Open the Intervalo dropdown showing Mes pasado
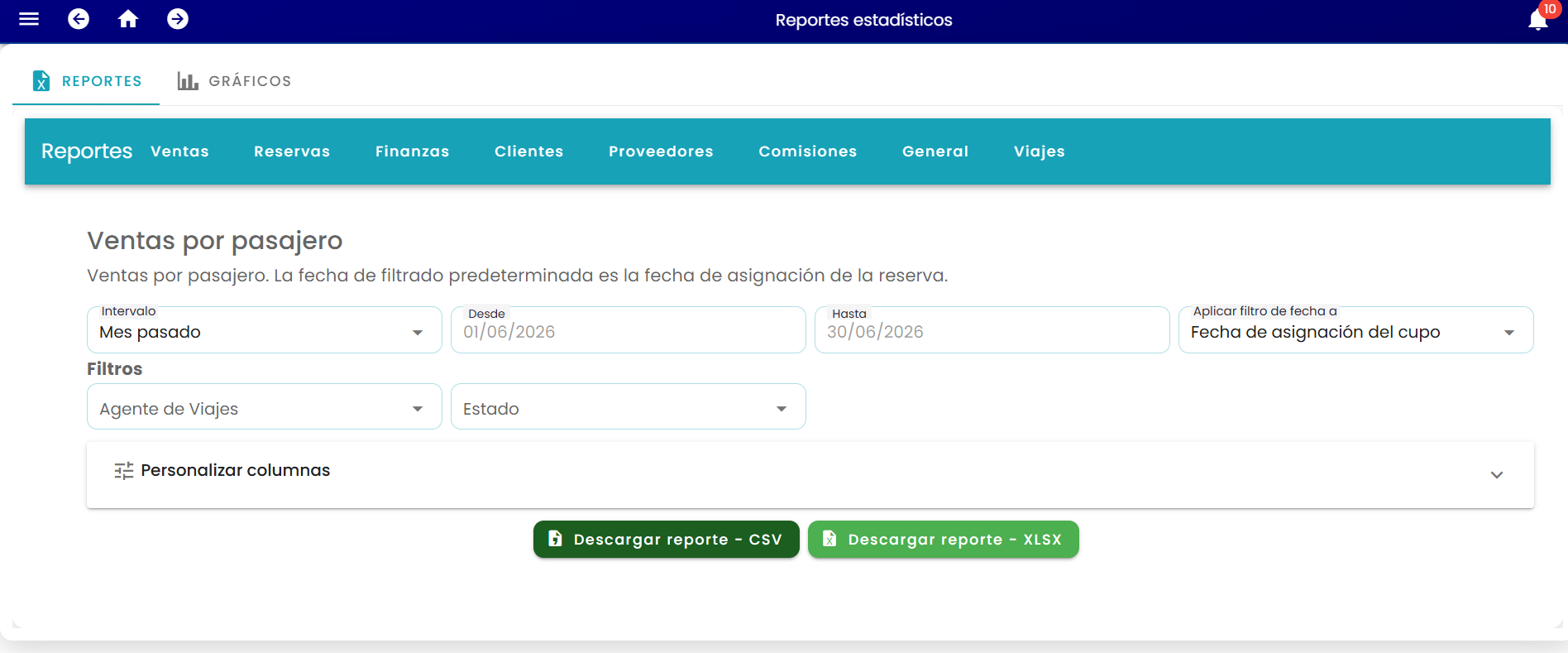1568x653 pixels. pos(265,330)
